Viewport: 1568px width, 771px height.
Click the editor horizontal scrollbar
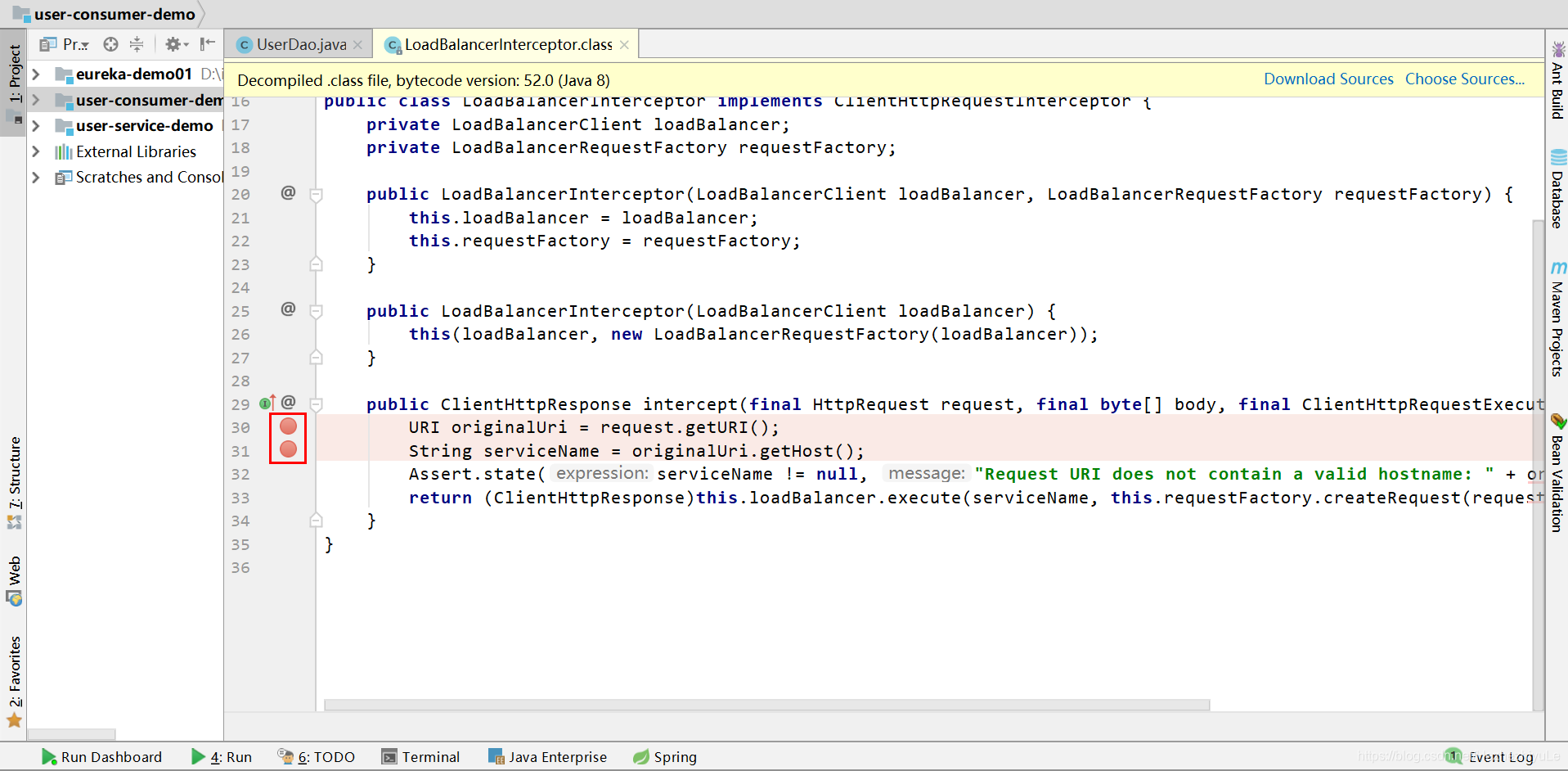767,705
